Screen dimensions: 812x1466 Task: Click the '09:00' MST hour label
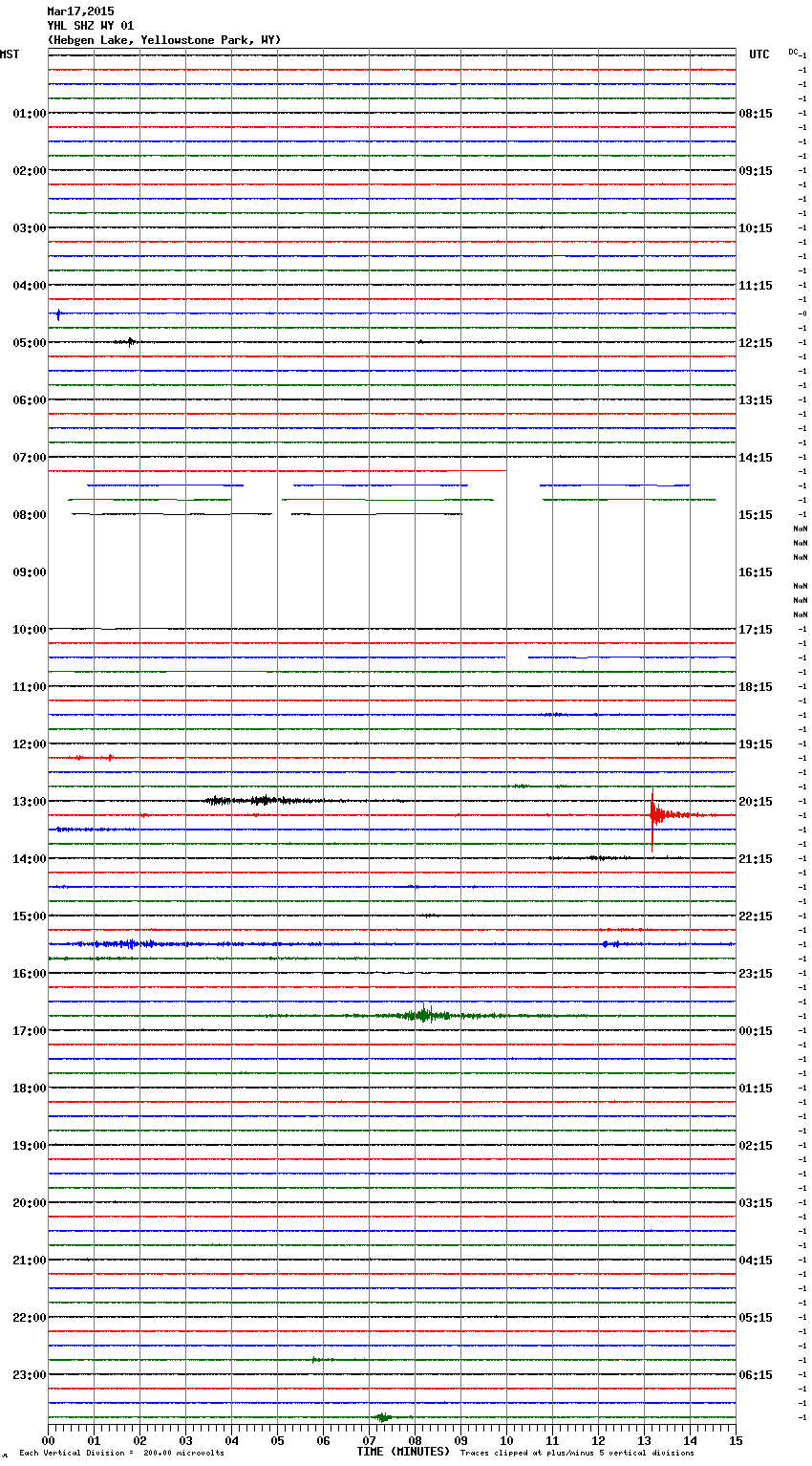pyautogui.click(x=29, y=572)
